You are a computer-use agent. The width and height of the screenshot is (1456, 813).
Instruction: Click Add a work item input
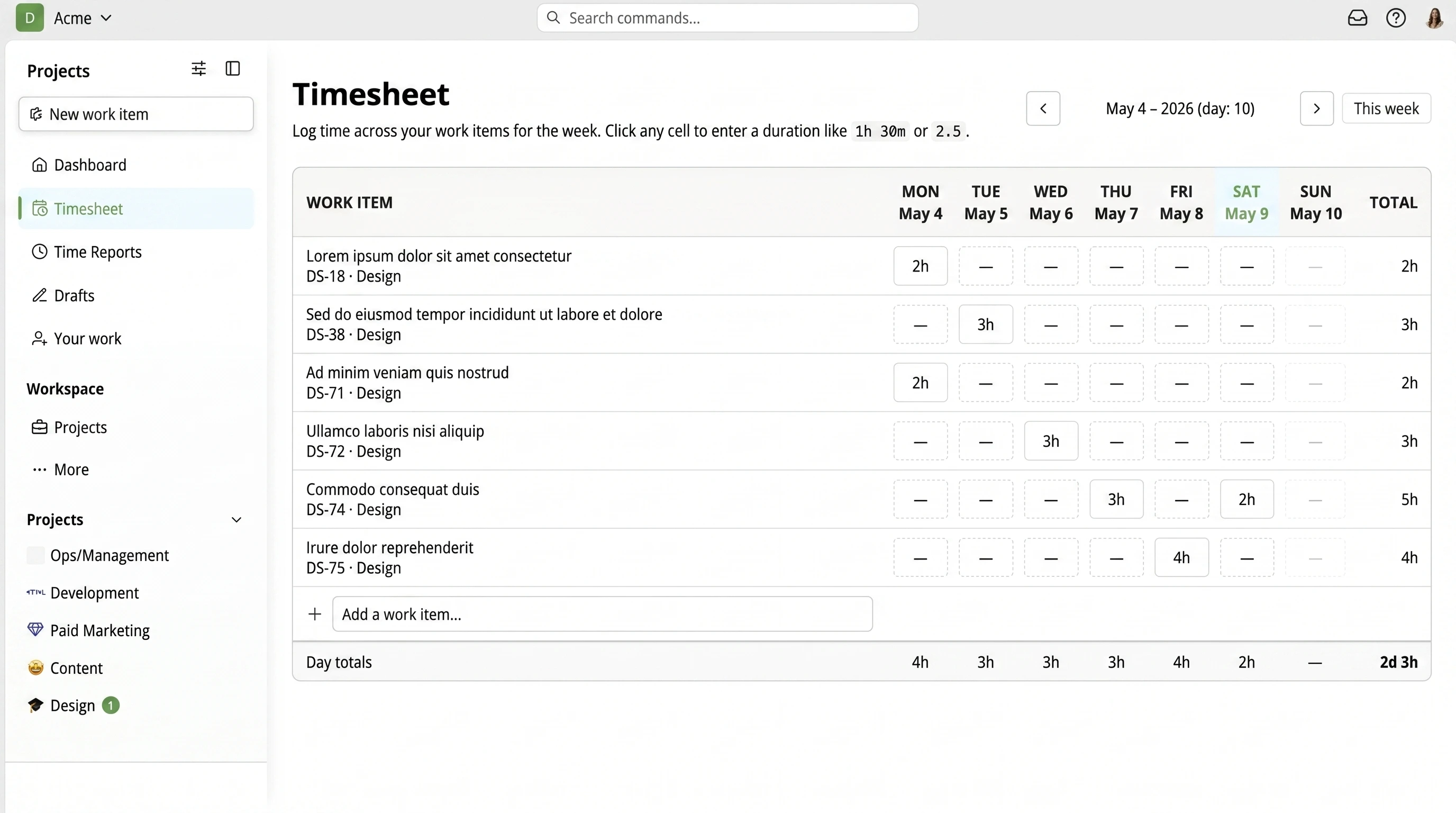click(x=603, y=615)
